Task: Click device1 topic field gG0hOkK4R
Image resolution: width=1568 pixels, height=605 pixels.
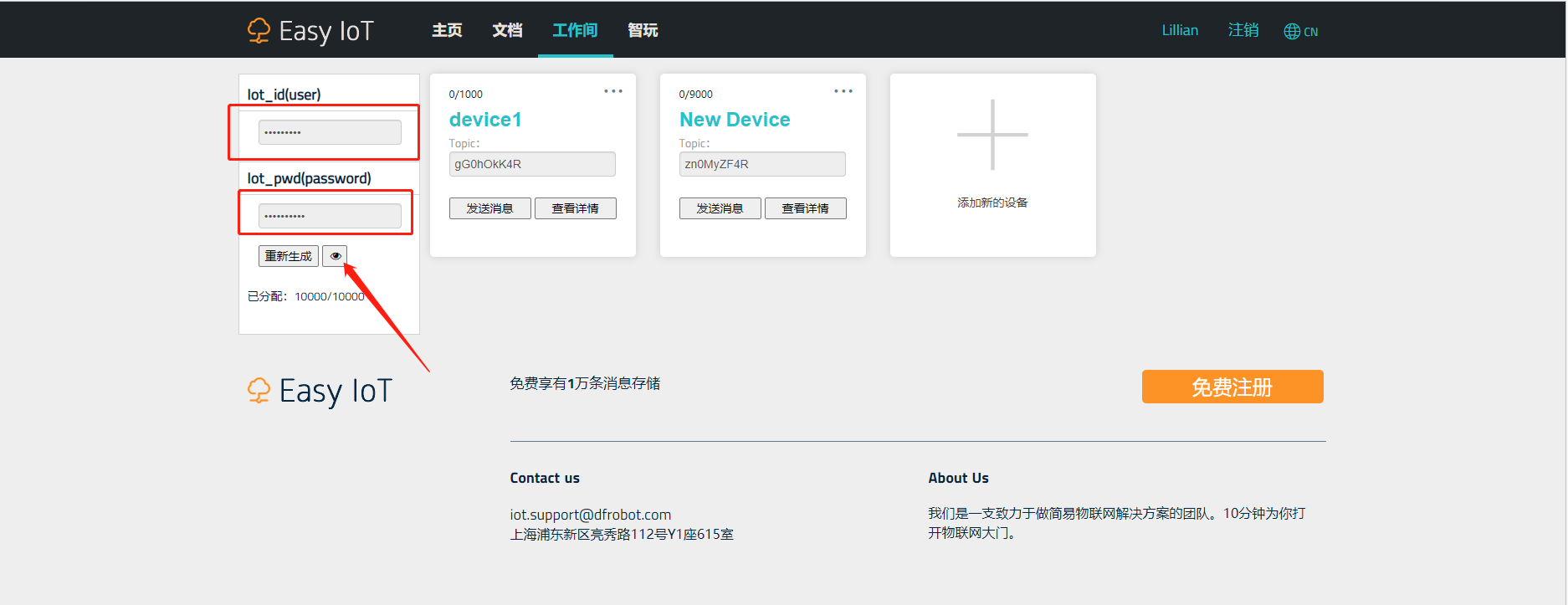Action: (532, 164)
